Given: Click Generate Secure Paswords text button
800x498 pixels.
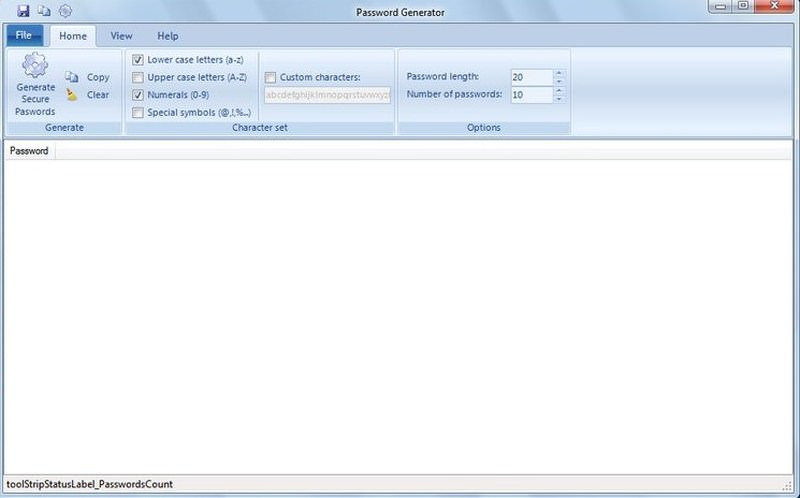Looking at the screenshot, I should 35,99.
